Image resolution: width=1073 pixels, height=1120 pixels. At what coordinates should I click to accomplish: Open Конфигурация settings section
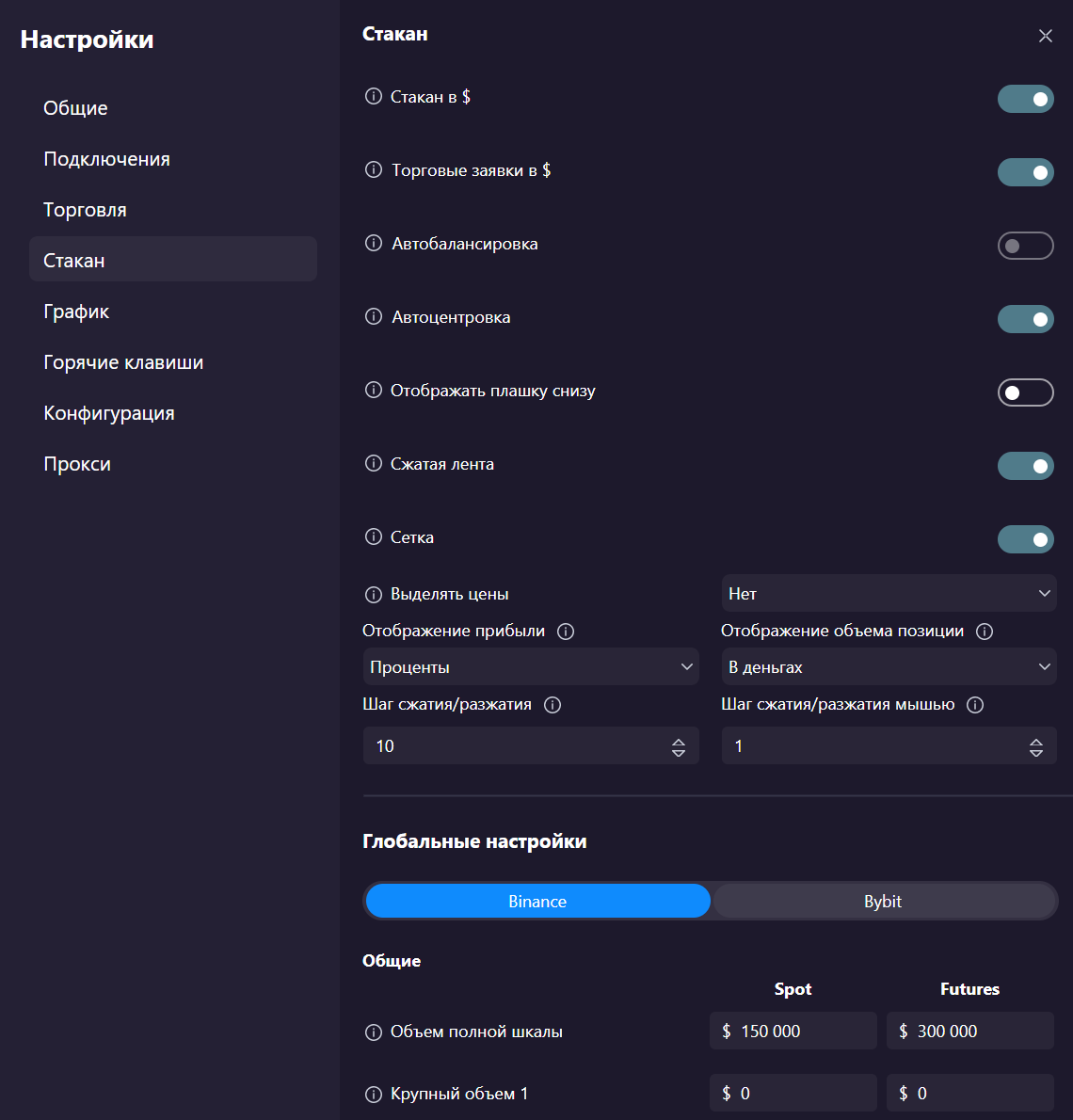[173, 413]
